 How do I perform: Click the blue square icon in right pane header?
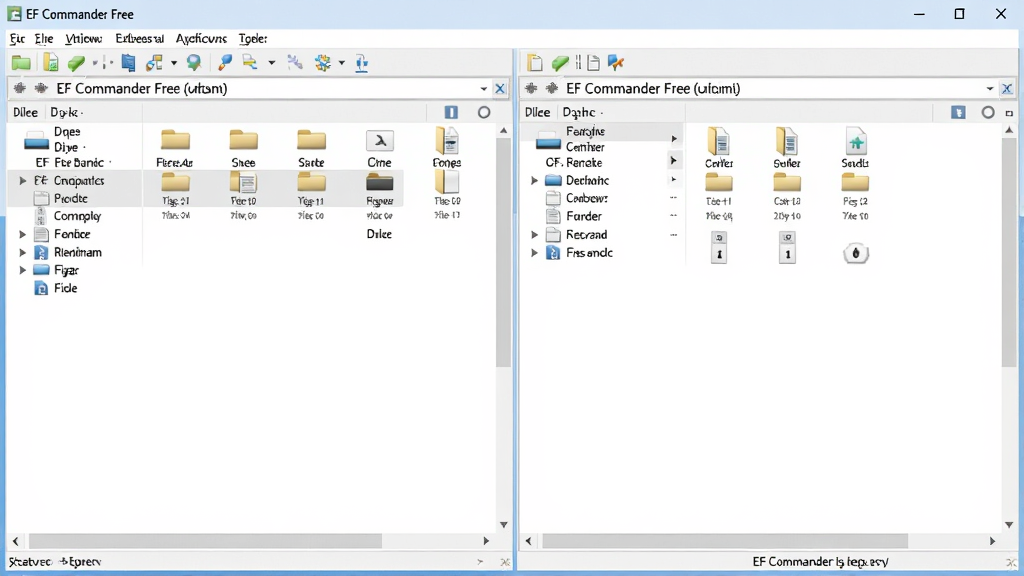[x=958, y=112]
